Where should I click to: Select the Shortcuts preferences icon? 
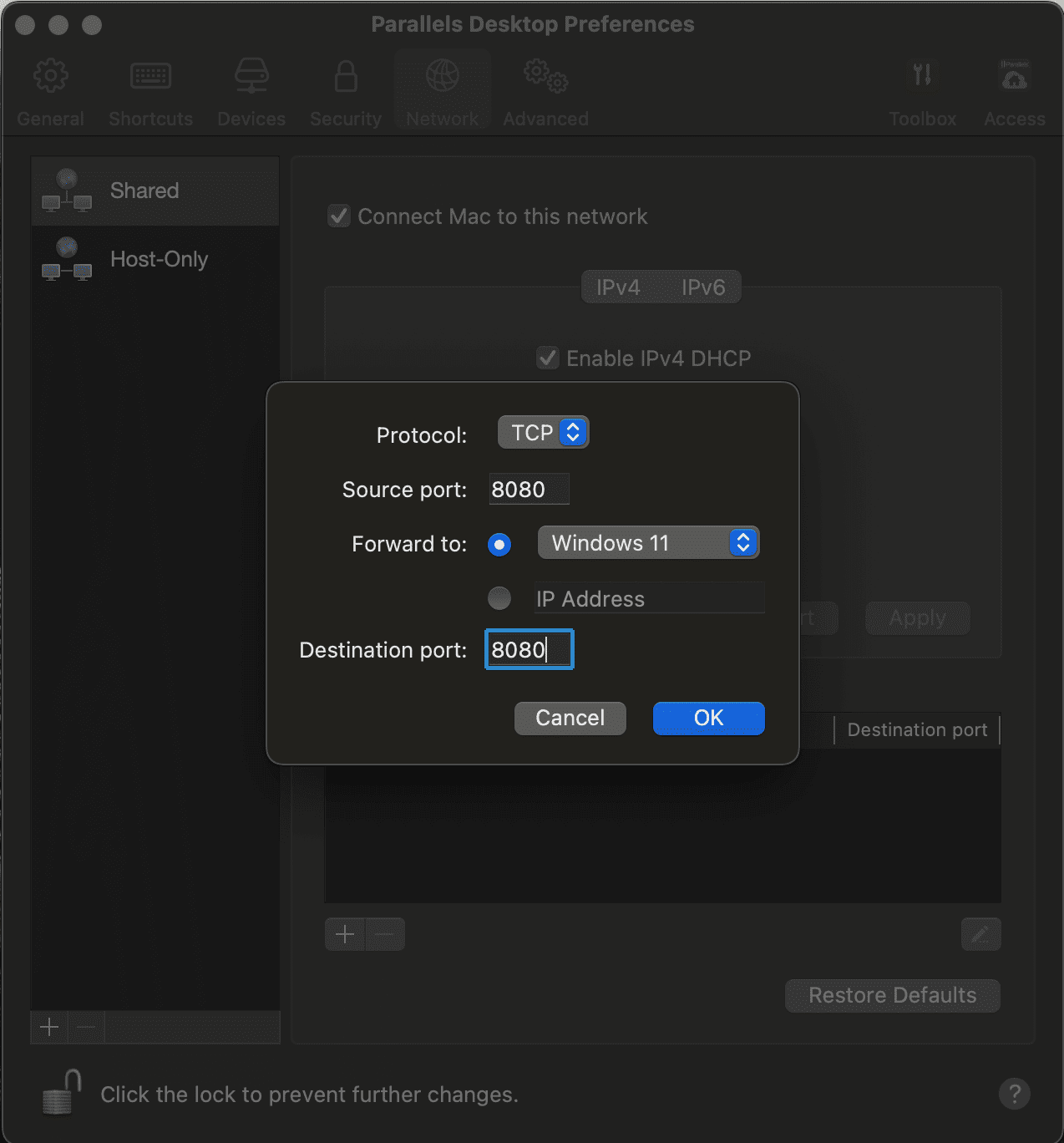point(150,88)
